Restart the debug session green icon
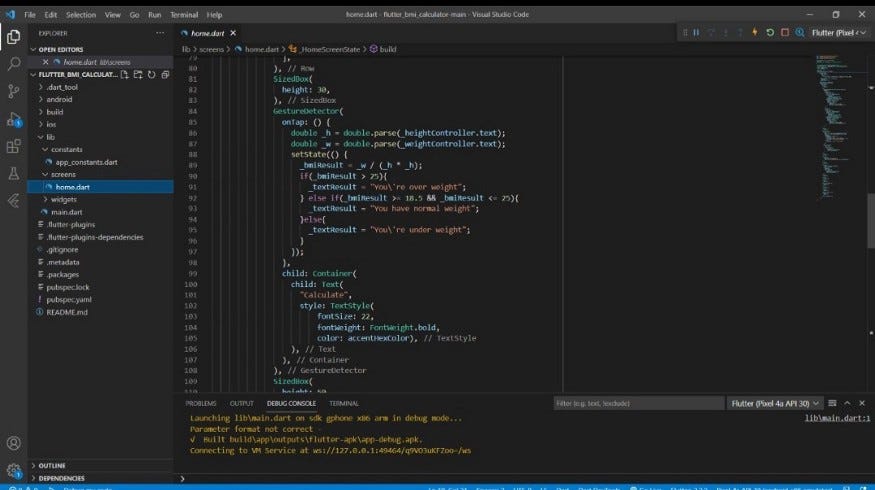Screen dimensions: 875x490 coord(770,32)
